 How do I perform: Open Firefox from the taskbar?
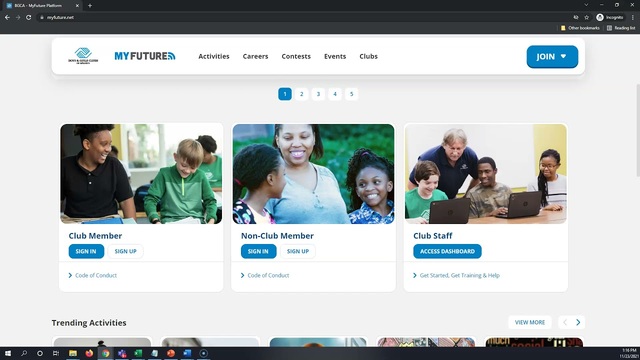89,353
